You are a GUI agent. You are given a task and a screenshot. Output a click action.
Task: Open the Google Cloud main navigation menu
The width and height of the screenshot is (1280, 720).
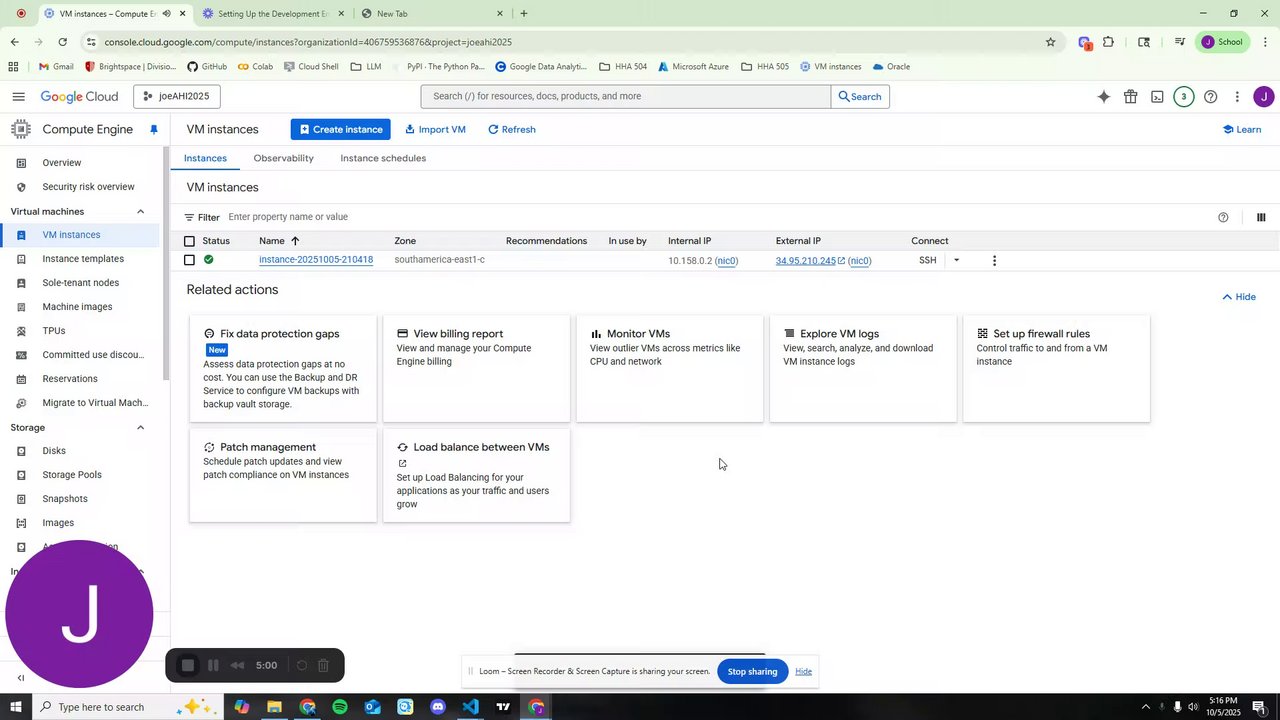(18, 97)
